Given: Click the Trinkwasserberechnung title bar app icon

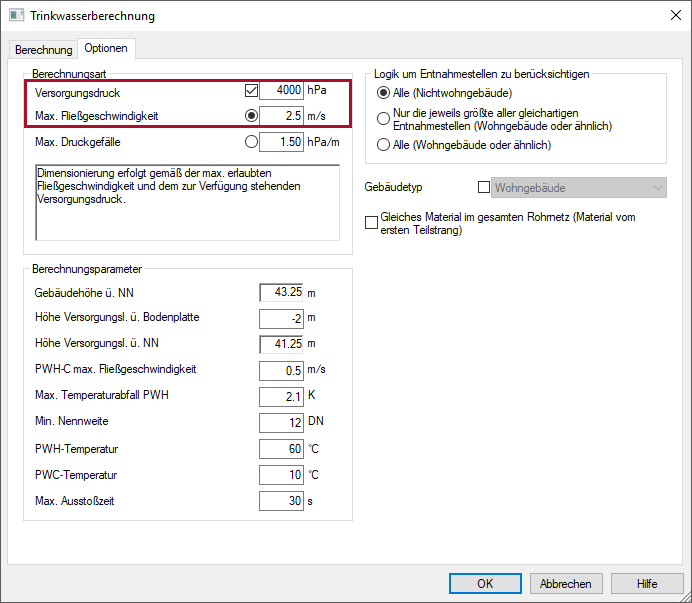Looking at the screenshot, I should coord(16,15).
